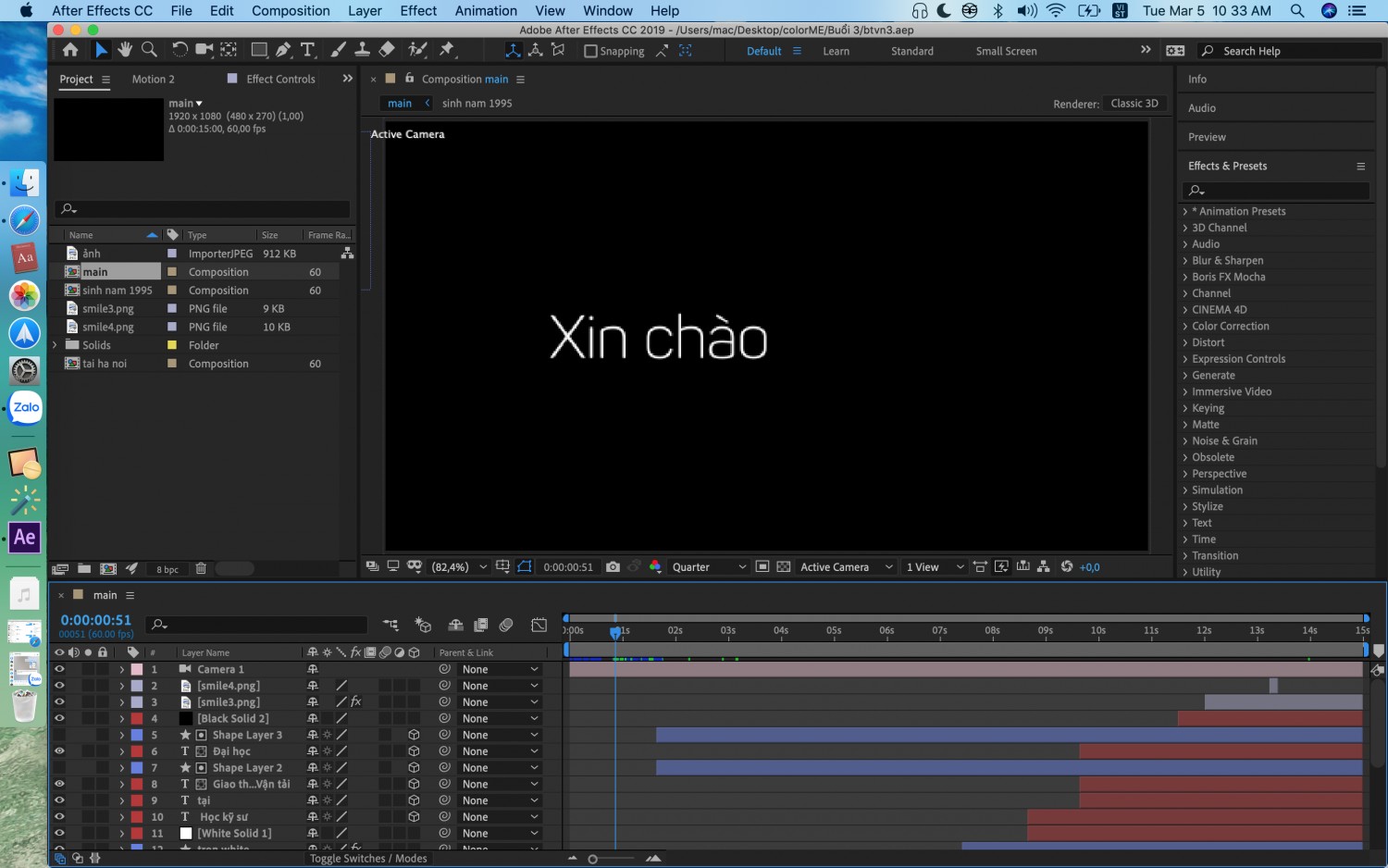Image resolution: width=1388 pixels, height=868 pixels.
Task: Click Toggle Switches / Modes button
Action: [x=368, y=859]
